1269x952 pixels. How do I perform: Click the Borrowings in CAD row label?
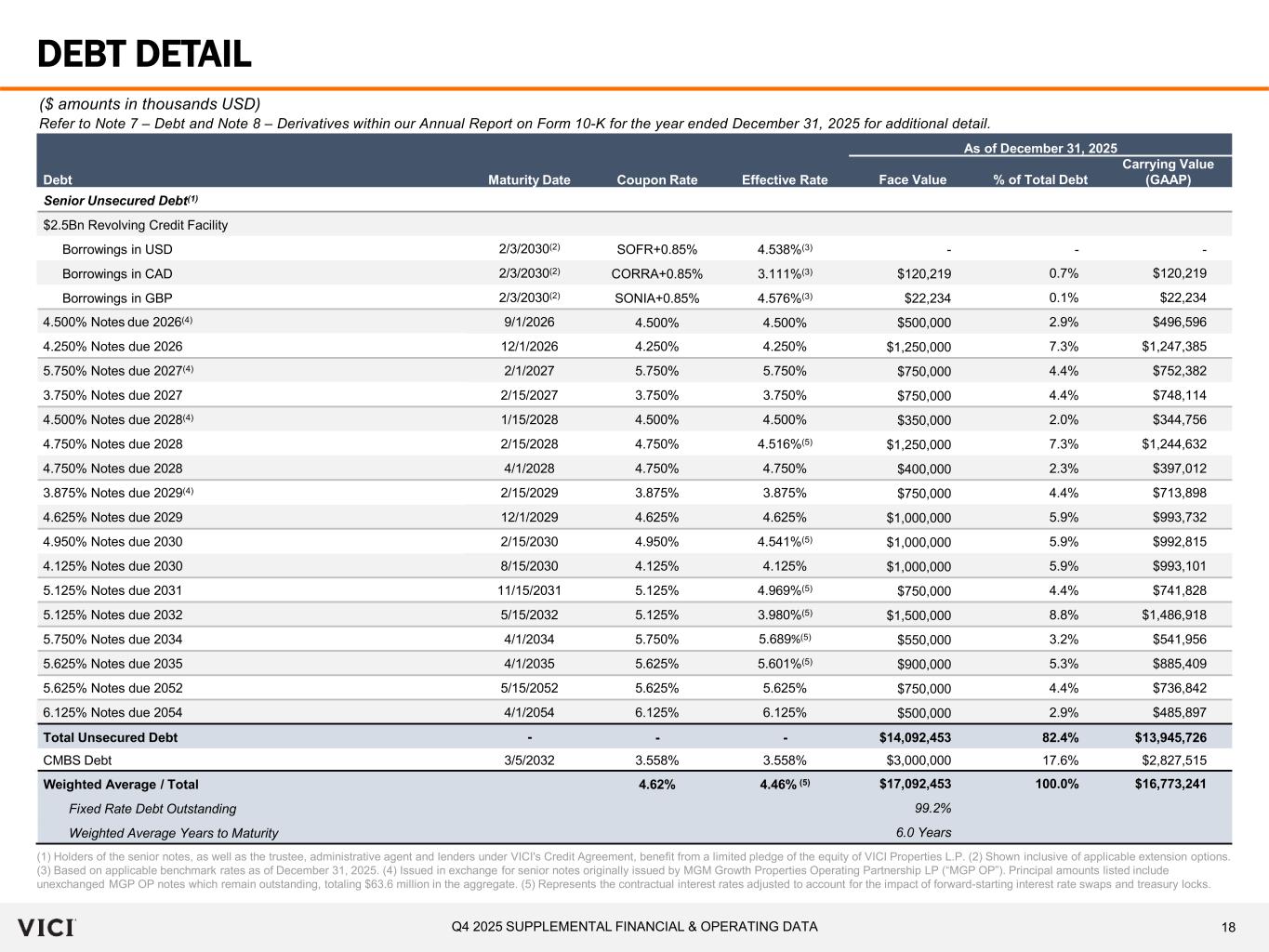point(117,273)
